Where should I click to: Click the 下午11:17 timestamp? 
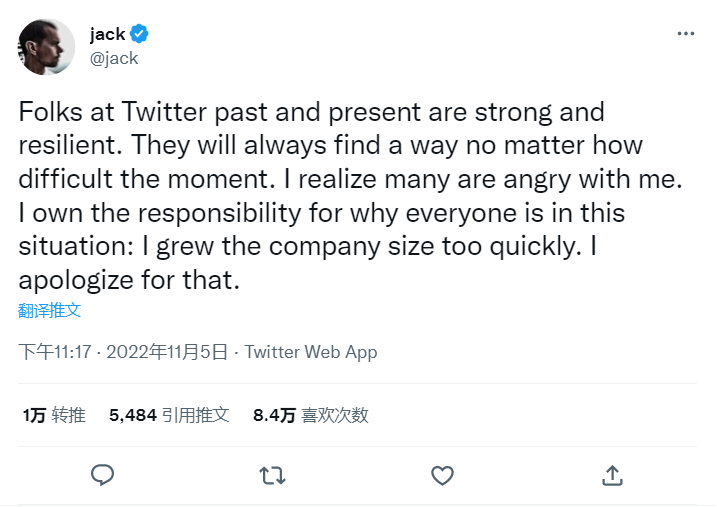click(x=55, y=352)
